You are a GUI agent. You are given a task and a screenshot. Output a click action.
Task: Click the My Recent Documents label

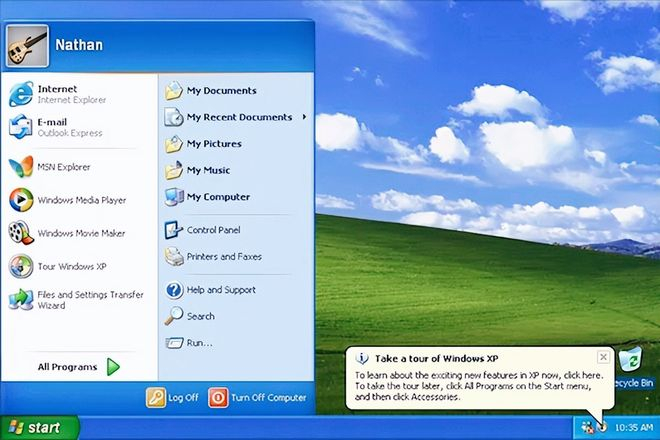tap(240, 117)
